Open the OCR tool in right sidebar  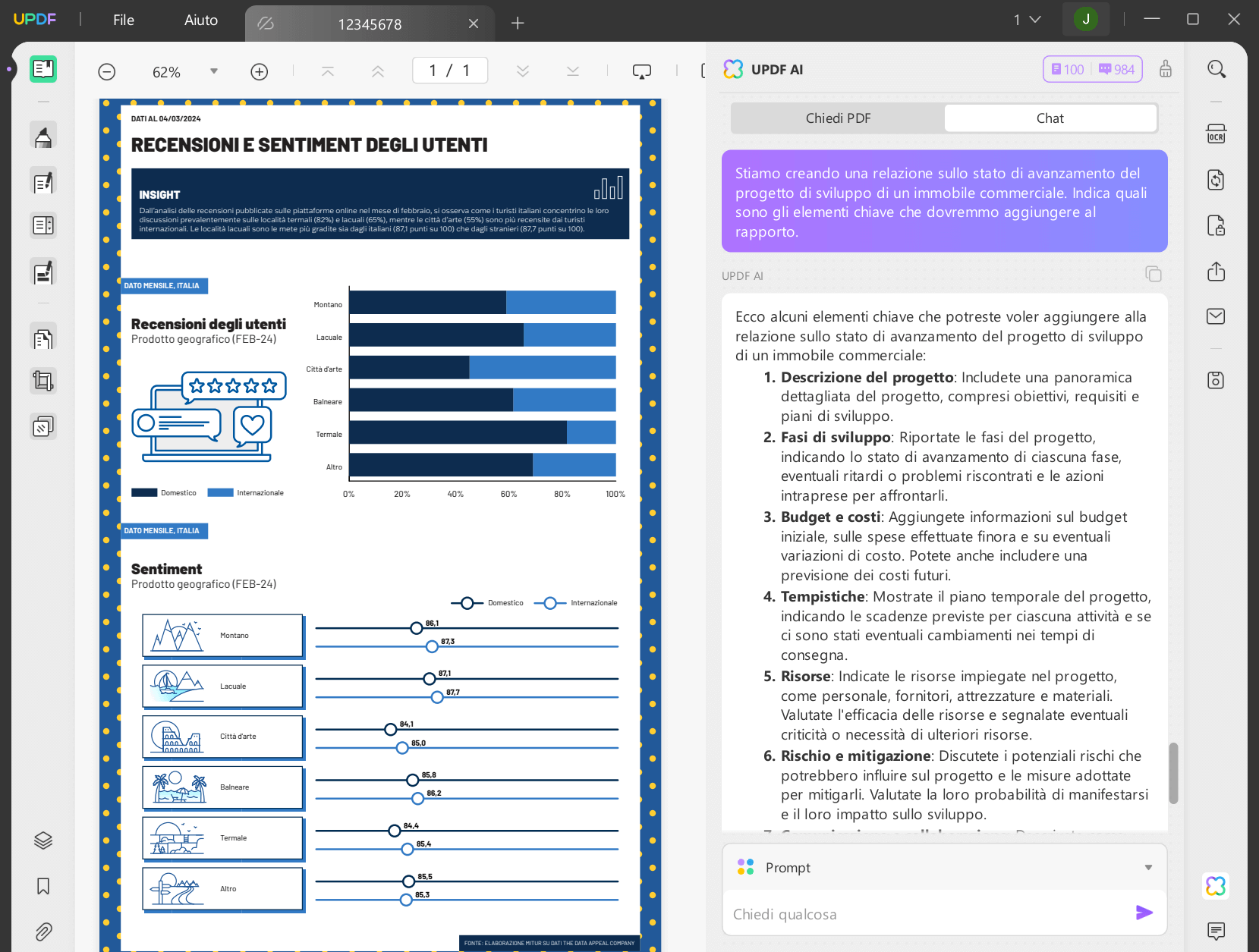1216,134
